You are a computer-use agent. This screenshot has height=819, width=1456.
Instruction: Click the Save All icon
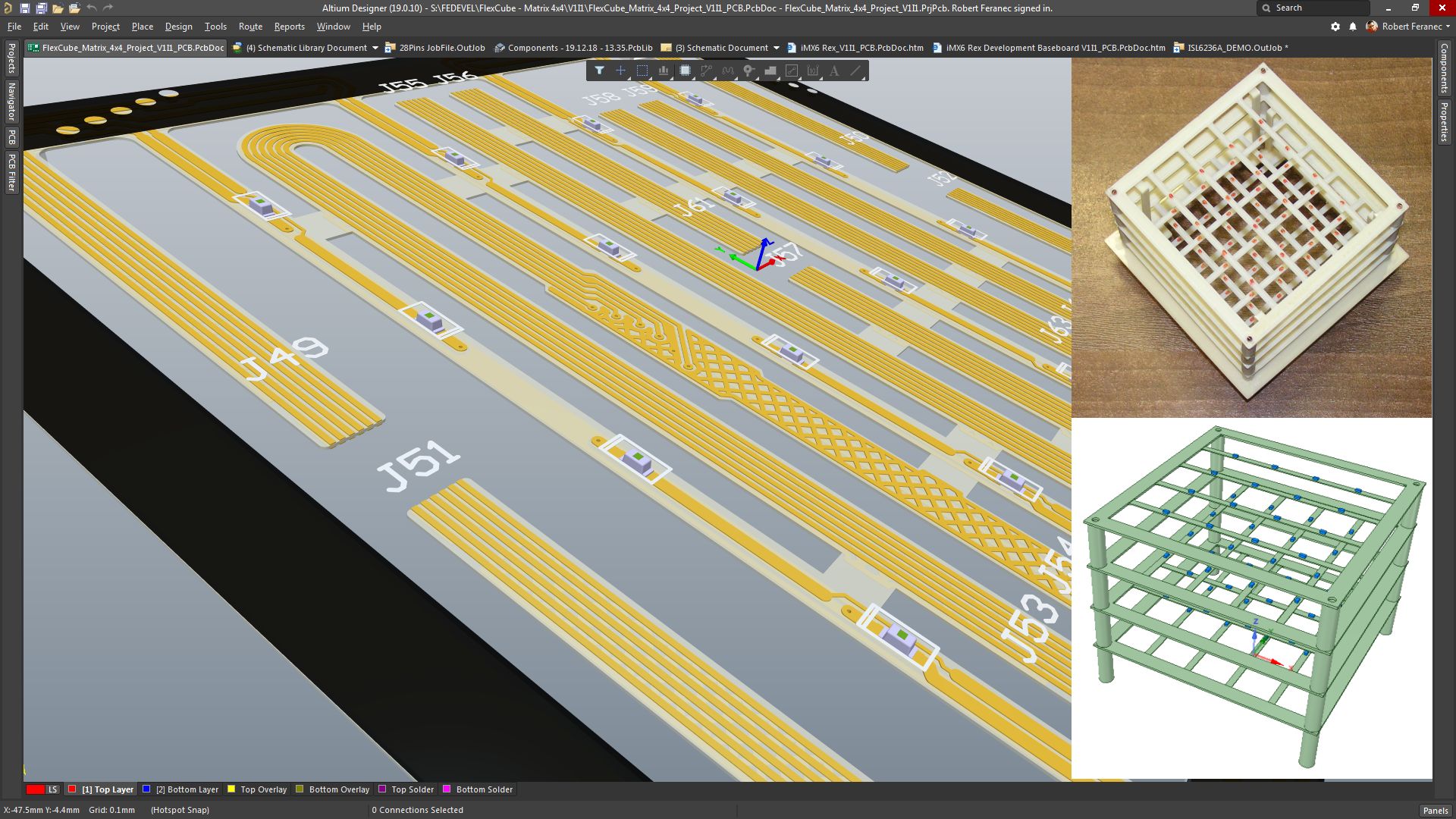click(x=41, y=8)
